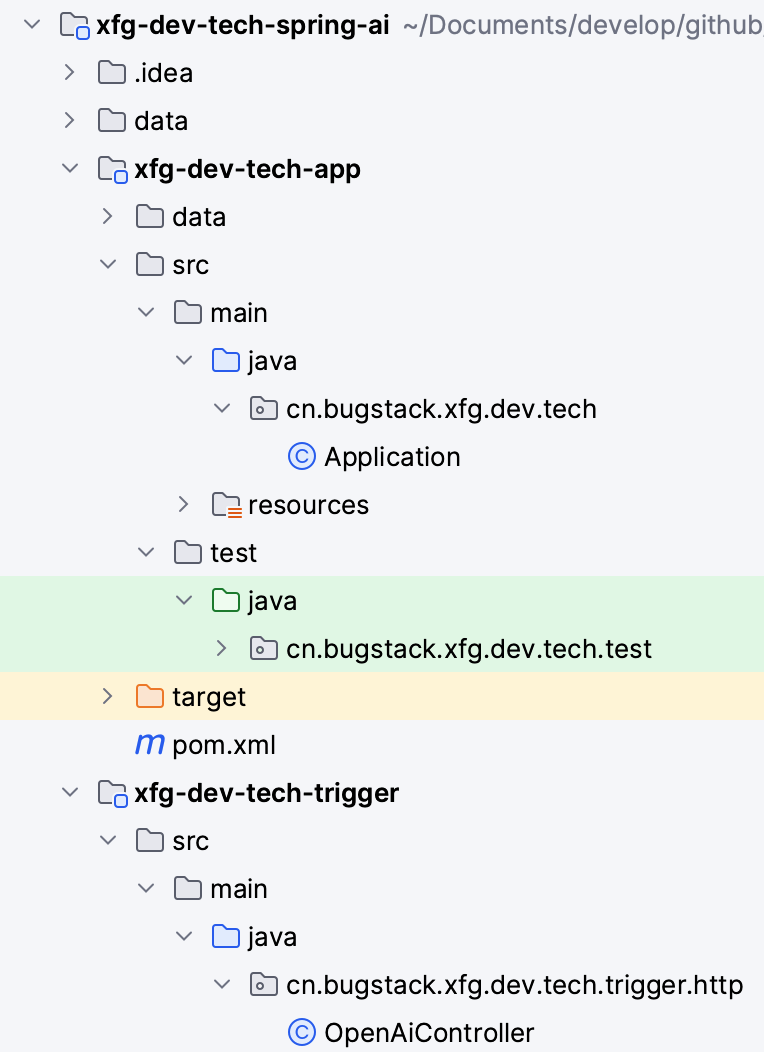Expand the target folder
This screenshot has width=764, height=1052.
tap(107, 696)
